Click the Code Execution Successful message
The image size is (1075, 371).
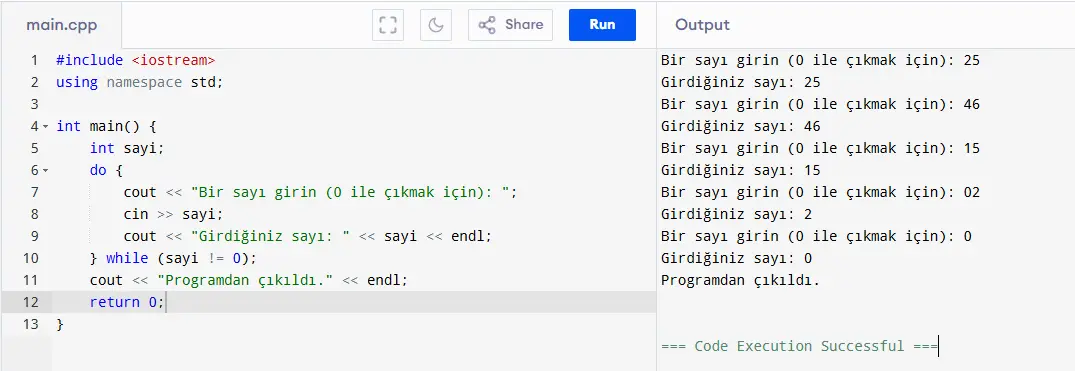point(799,346)
